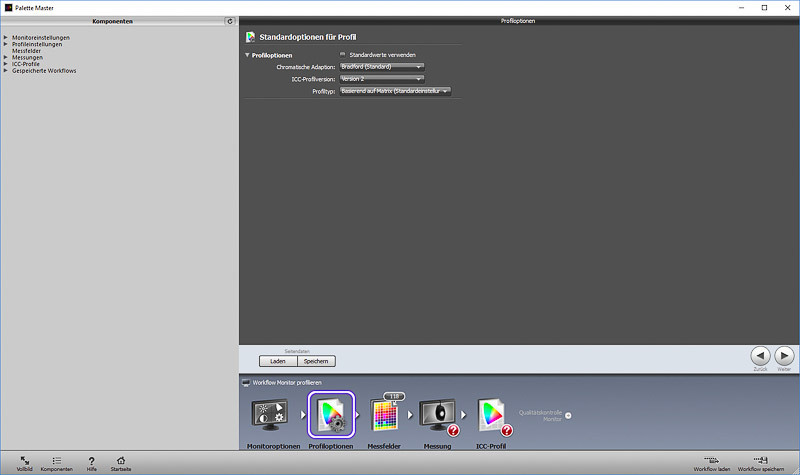Select the Messfelder color patches step

pos(384,415)
